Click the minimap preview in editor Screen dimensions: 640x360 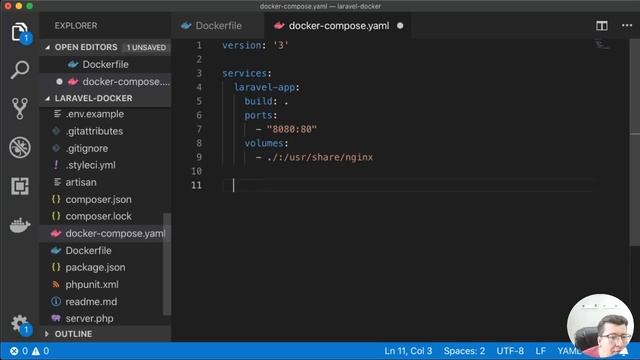point(602,44)
